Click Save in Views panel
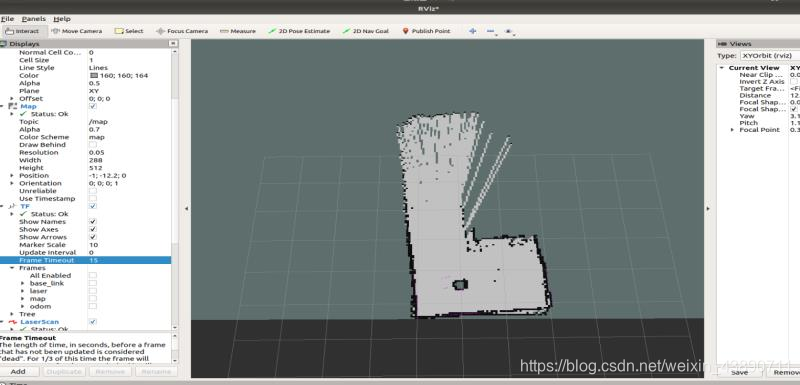The width and height of the screenshot is (800, 385). click(739, 373)
